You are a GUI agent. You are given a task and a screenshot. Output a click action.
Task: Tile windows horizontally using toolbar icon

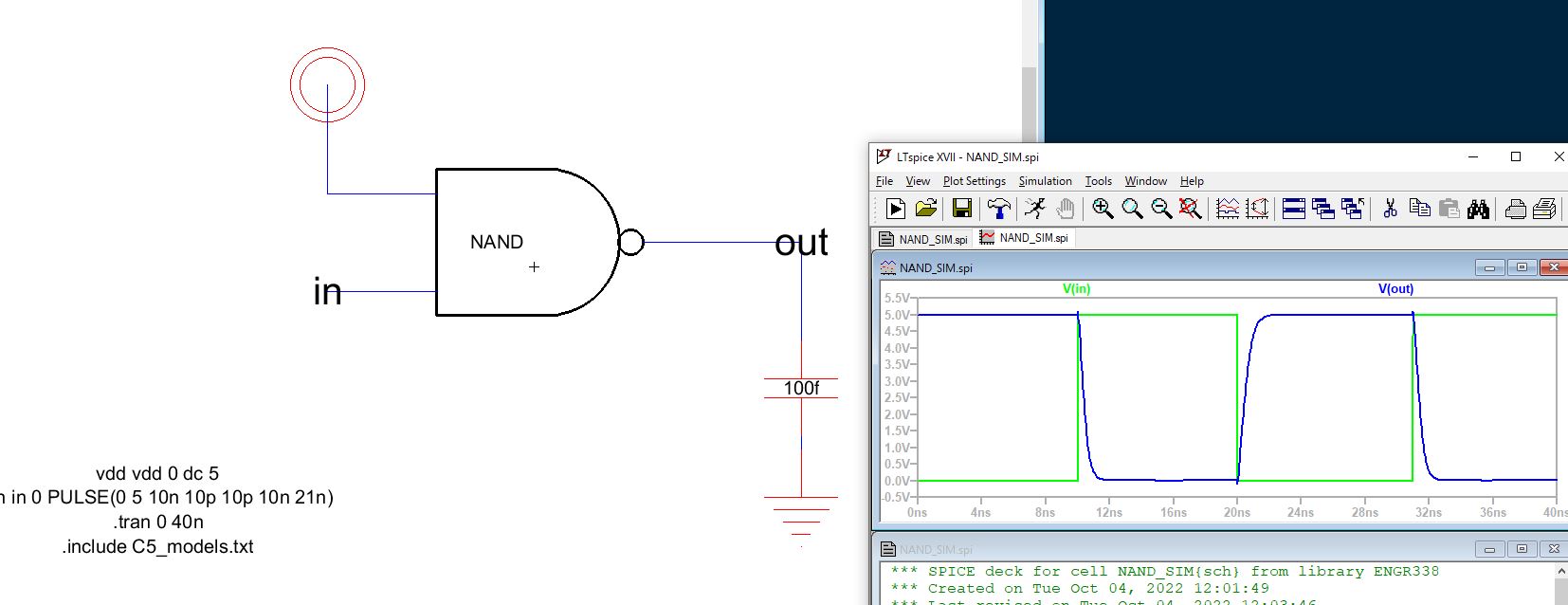pos(1294,209)
